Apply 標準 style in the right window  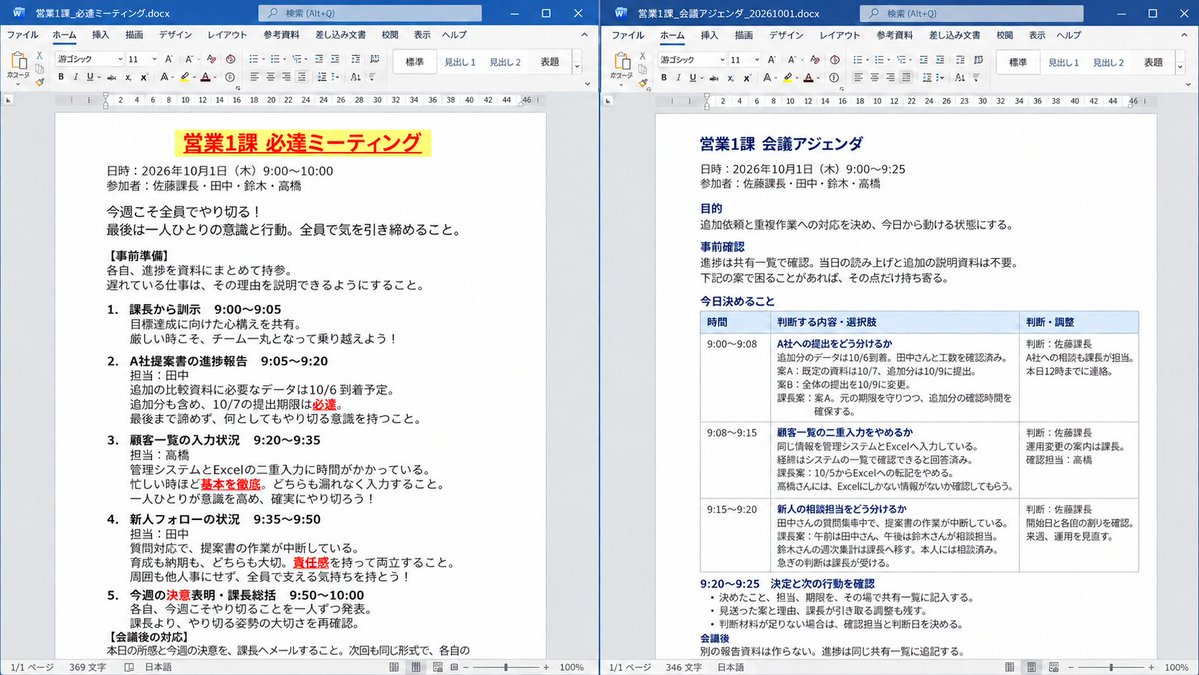point(1017,62)
